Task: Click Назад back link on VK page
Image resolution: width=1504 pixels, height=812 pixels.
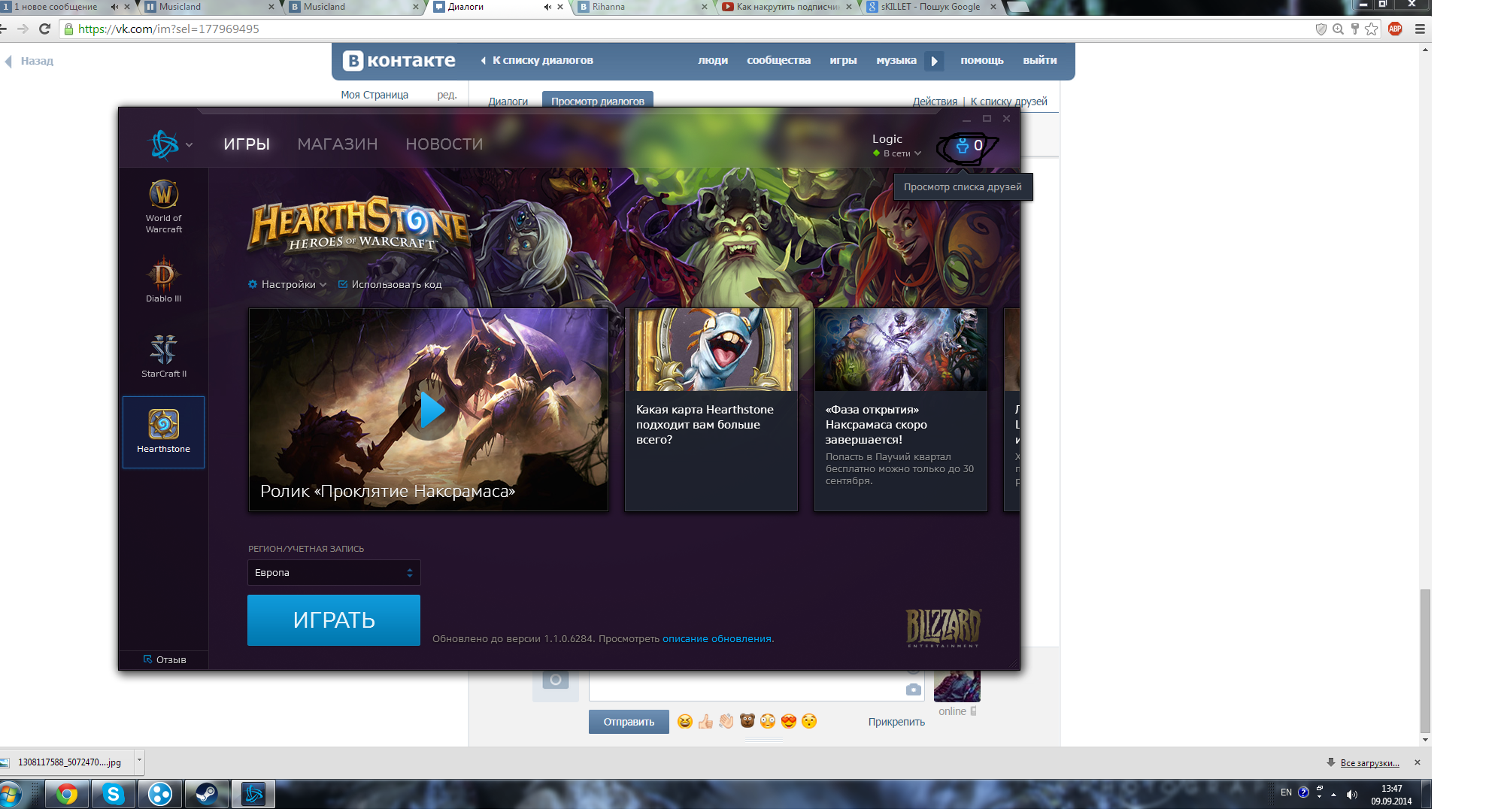Action: click(x=29, y=61)
